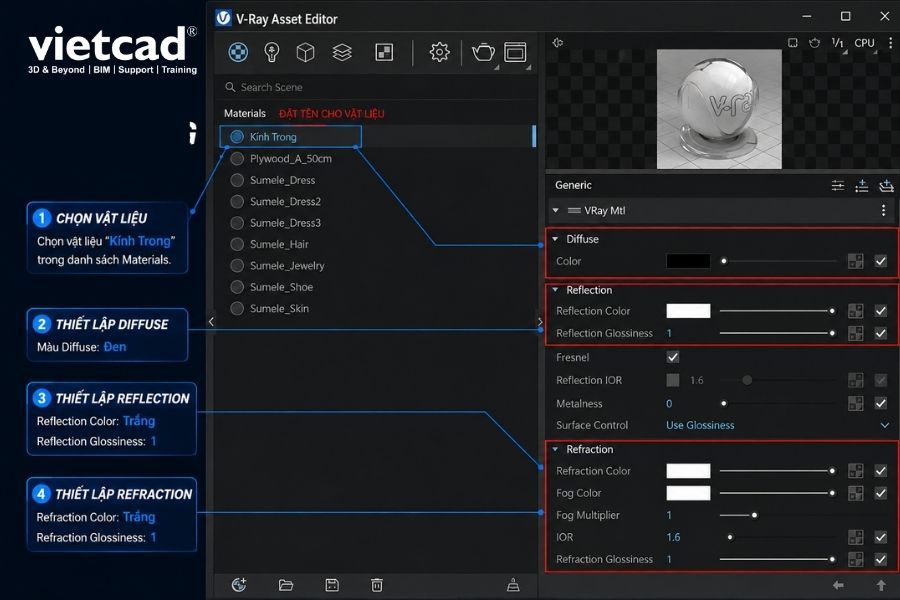Select the Sumele_Hair material
900x600 pixels.
pos(279,245)
